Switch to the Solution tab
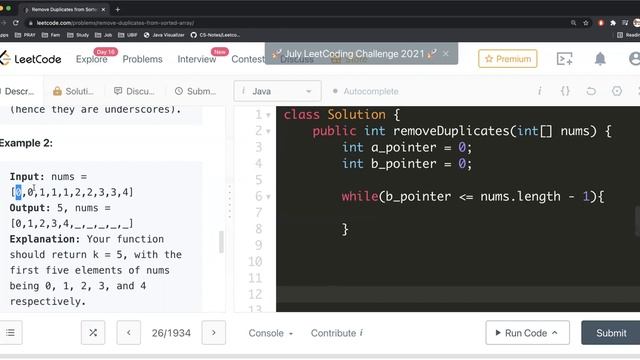 [x=73, y=91]
